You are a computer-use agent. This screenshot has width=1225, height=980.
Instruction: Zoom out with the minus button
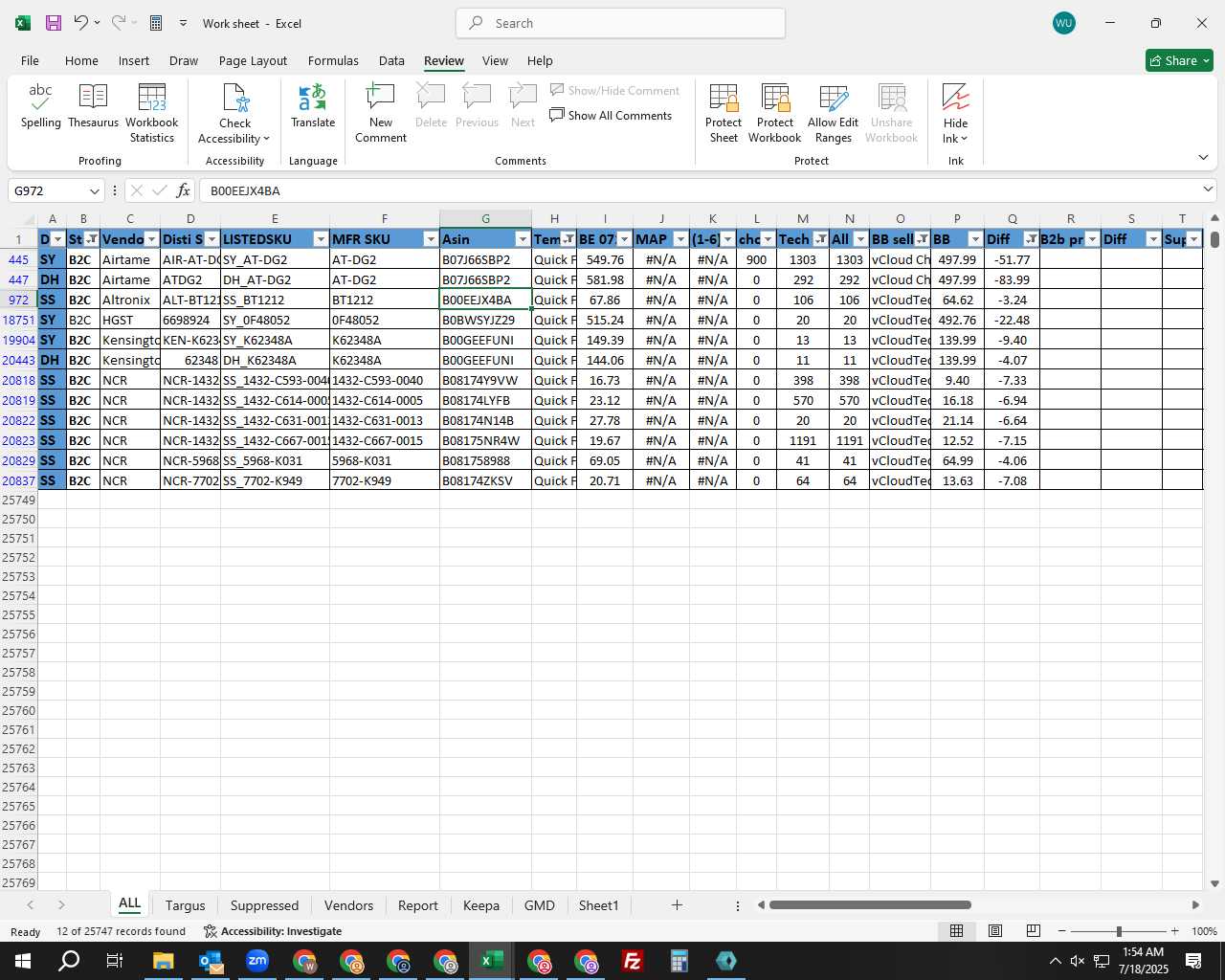coord(1062,931)
